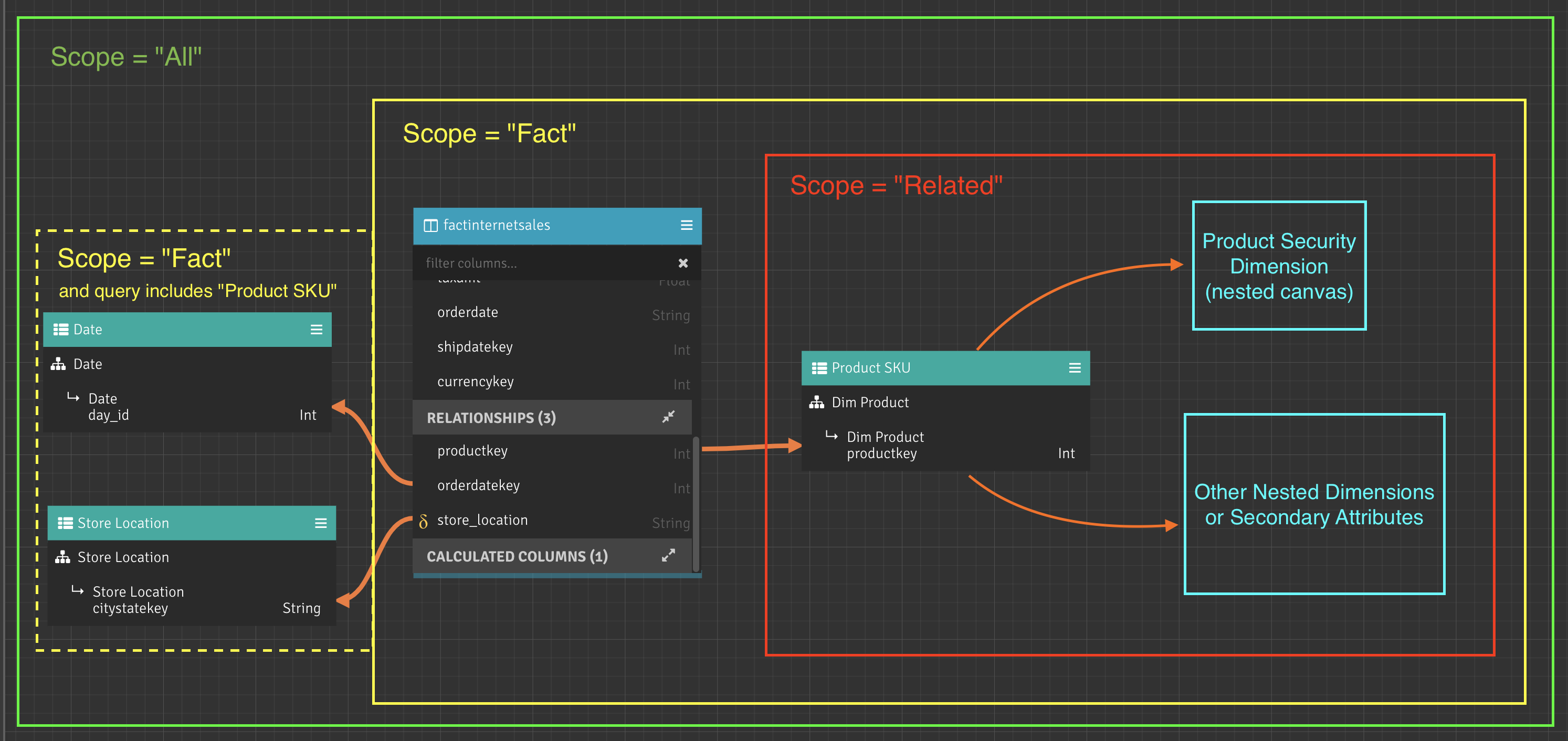Clear the filter columns field
The height and width of the screenshot is (741, 1568).
683,263
